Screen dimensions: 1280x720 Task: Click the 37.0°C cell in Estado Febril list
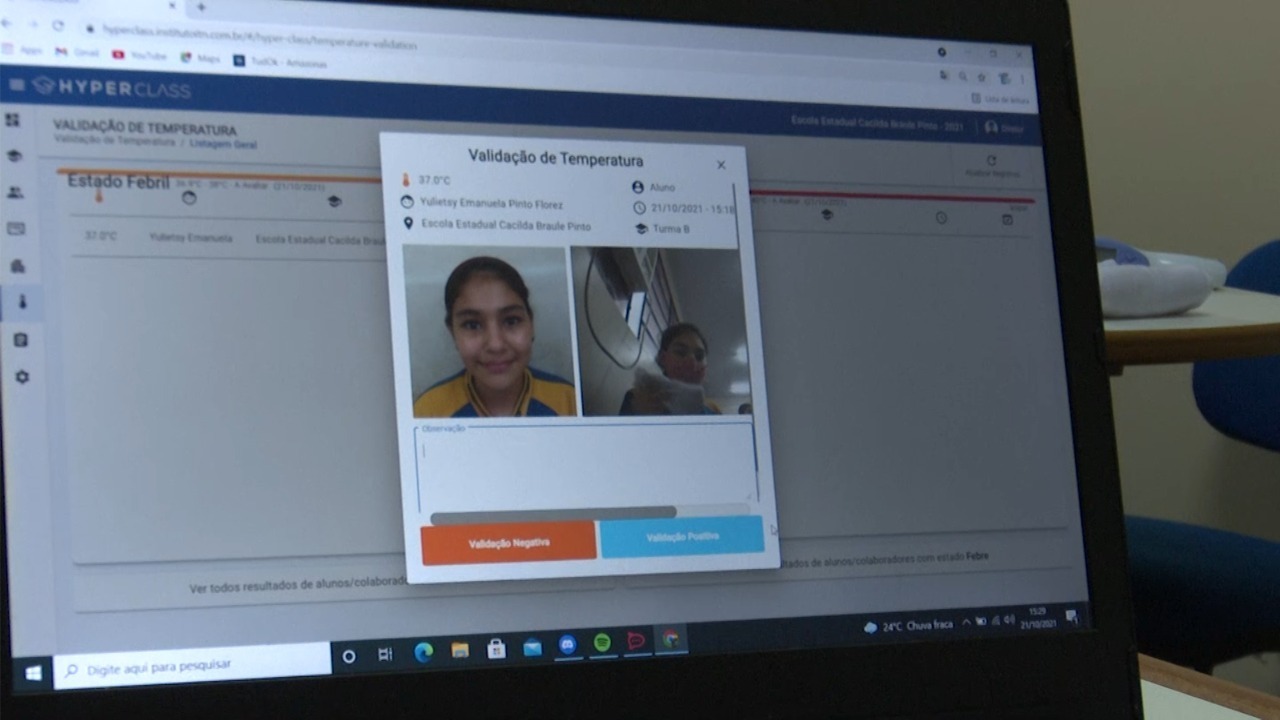[100, 237]
